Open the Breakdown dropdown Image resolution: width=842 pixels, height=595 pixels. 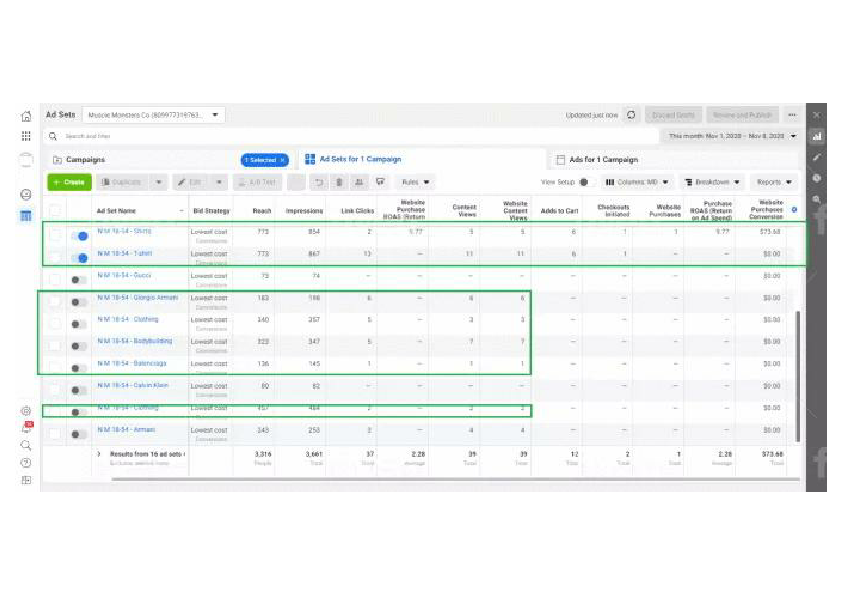pyautogui.click(x=712, y=182)
